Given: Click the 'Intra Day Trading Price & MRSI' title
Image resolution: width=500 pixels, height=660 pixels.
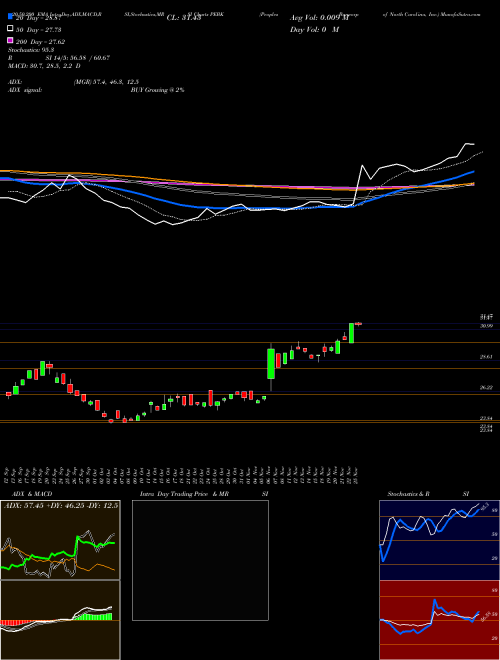Looking at the screenshot, I should coord(204,494).
